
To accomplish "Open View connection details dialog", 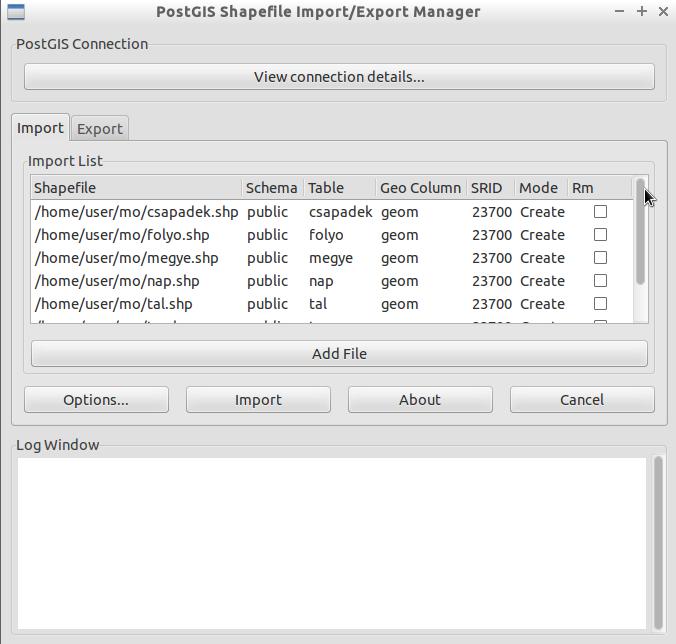I will coord(339,77).
